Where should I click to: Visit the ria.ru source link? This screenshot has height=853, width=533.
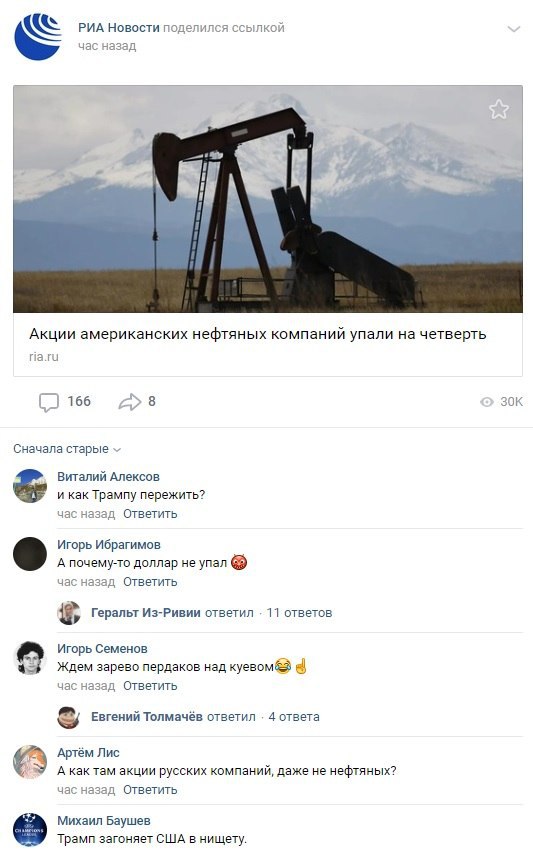point(44,357)
